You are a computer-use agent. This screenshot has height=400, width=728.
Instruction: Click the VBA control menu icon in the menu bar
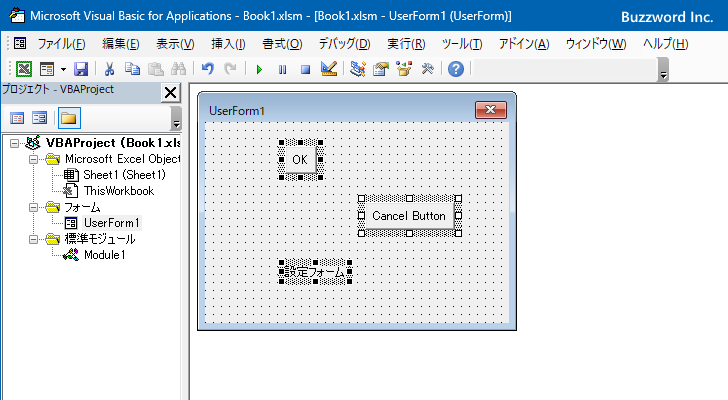20,44
